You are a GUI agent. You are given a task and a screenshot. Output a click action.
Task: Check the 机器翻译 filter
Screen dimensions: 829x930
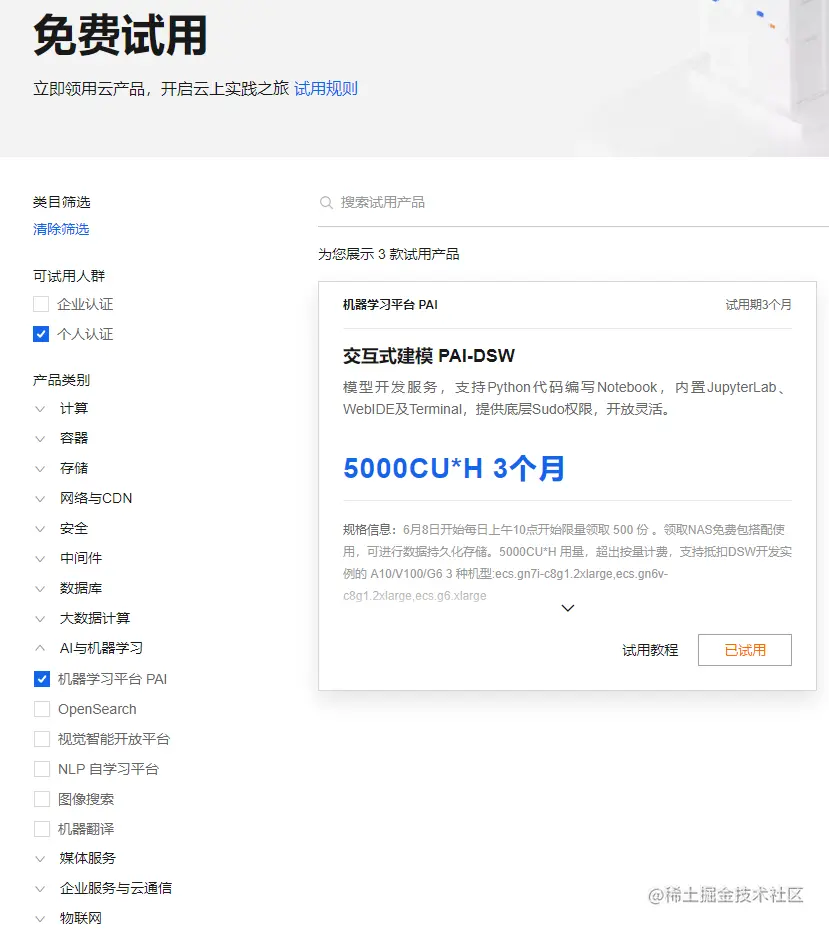coord(42,829)
